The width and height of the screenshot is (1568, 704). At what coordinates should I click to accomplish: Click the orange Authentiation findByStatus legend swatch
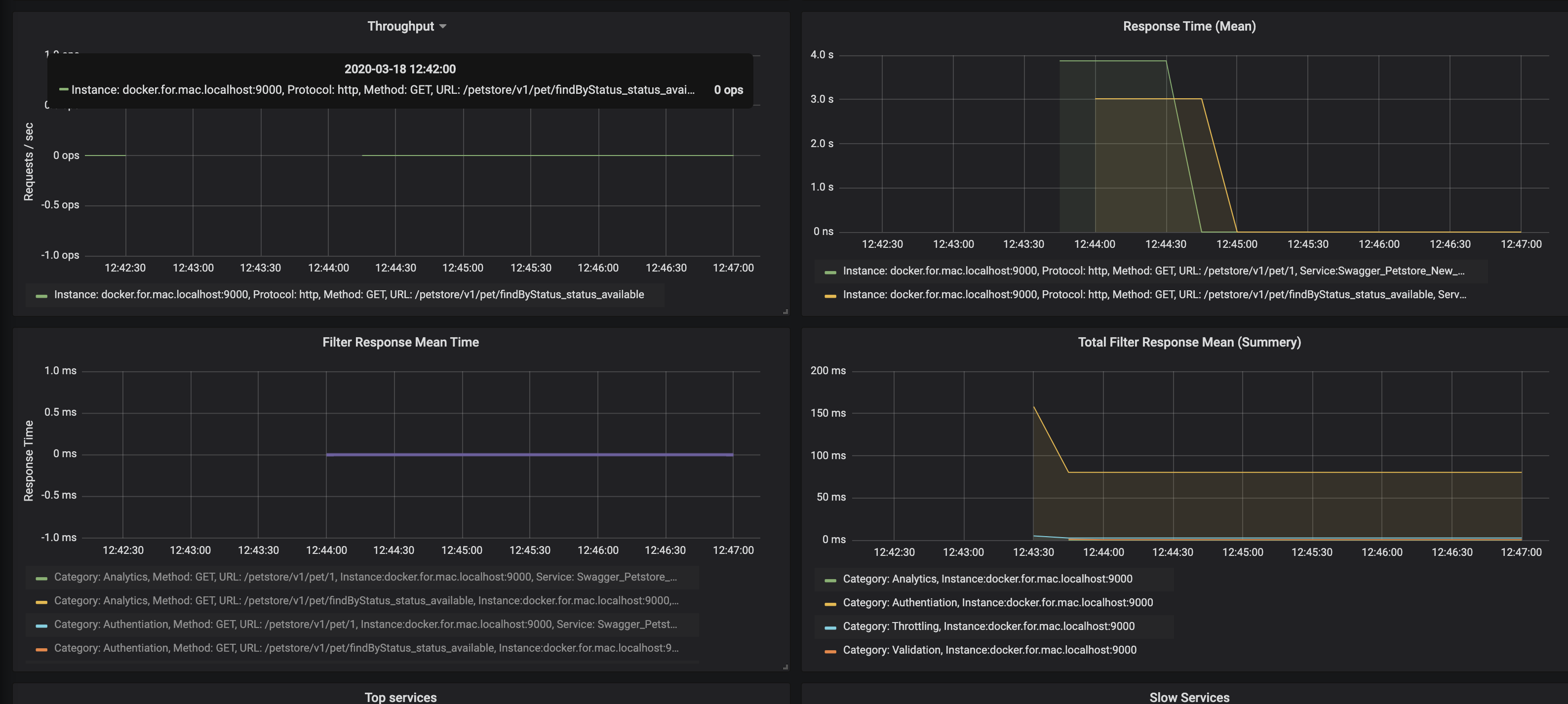pyautogui.click(x=41, y=649)
